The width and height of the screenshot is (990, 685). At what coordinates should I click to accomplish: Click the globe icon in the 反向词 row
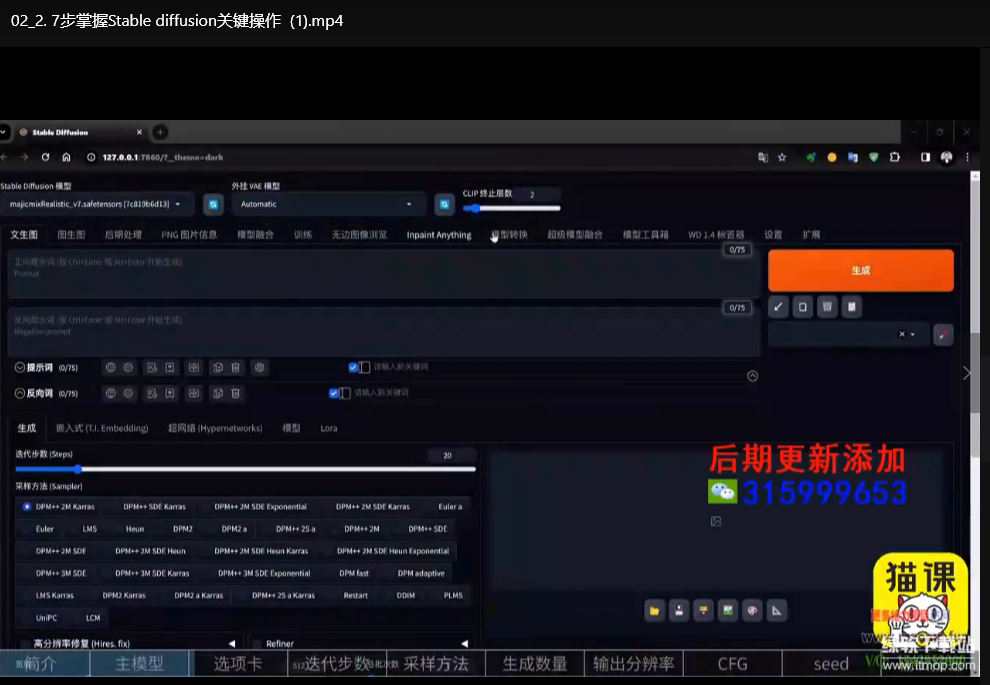(x=110, y=393)
